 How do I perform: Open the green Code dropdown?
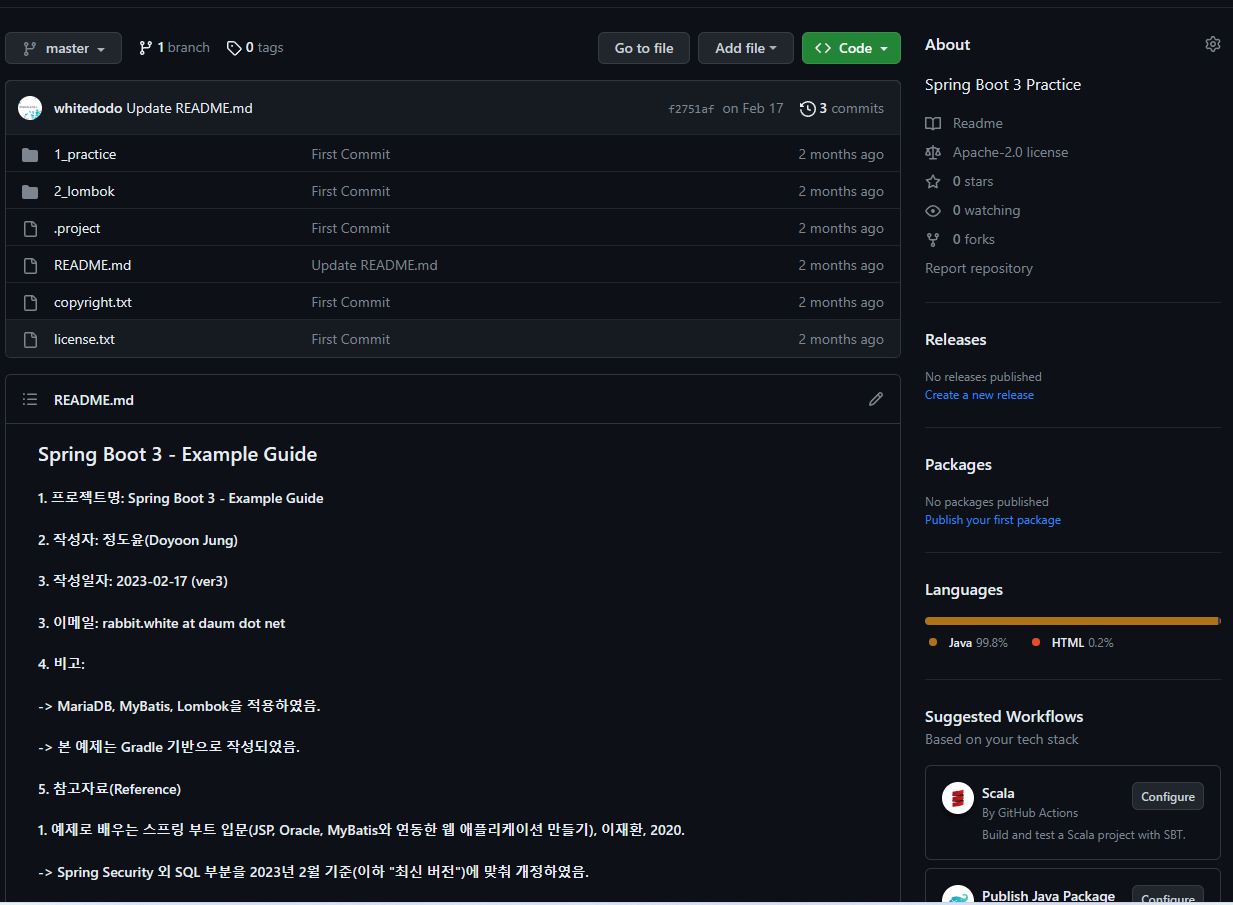(x=851, y=48)
